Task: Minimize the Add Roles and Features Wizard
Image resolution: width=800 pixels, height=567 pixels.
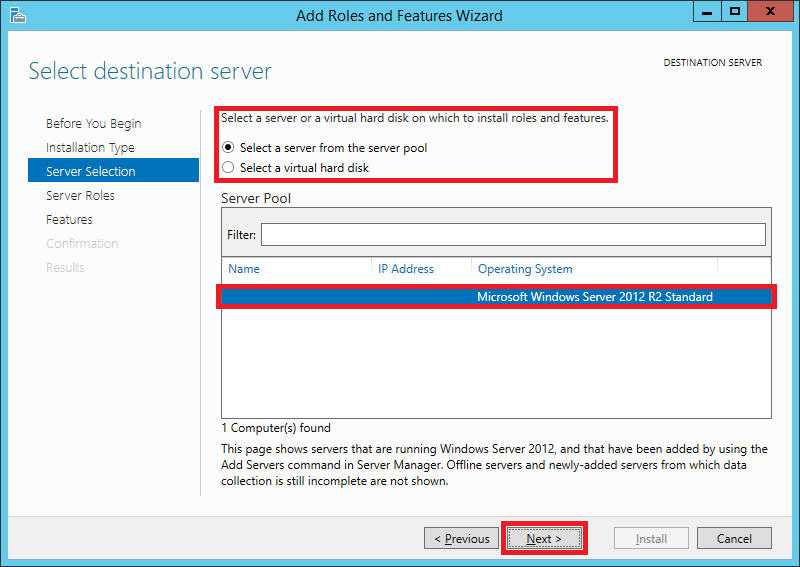Action: tap(707, 12)
